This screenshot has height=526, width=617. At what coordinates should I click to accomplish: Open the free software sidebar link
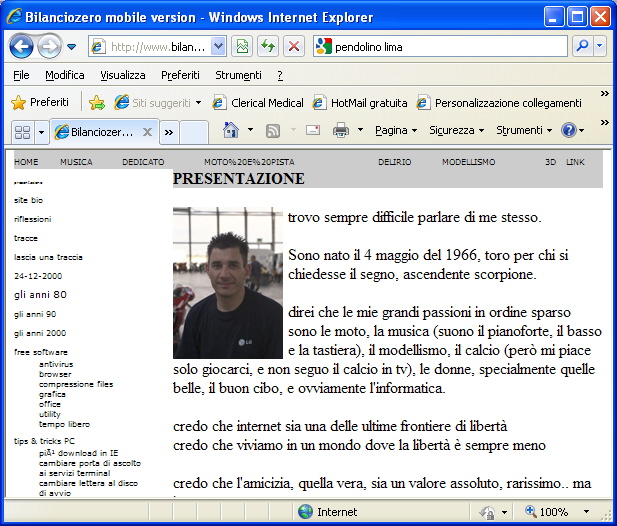[x=41, y=352]
